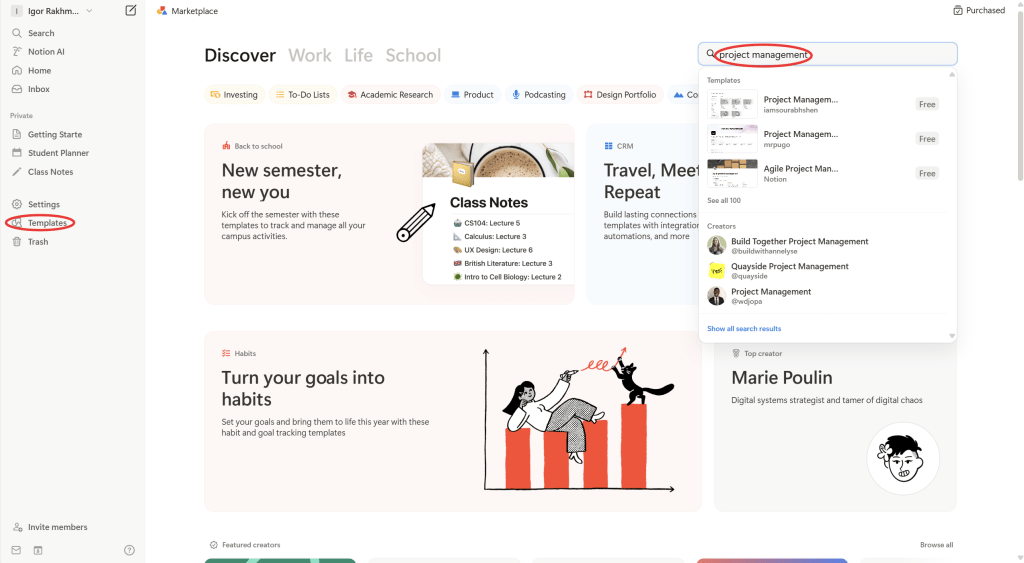Viewport: 1024px width, 563px height.
Task: Expand the Igor Rakhm workspace switcher
Action: click(55, 11)
